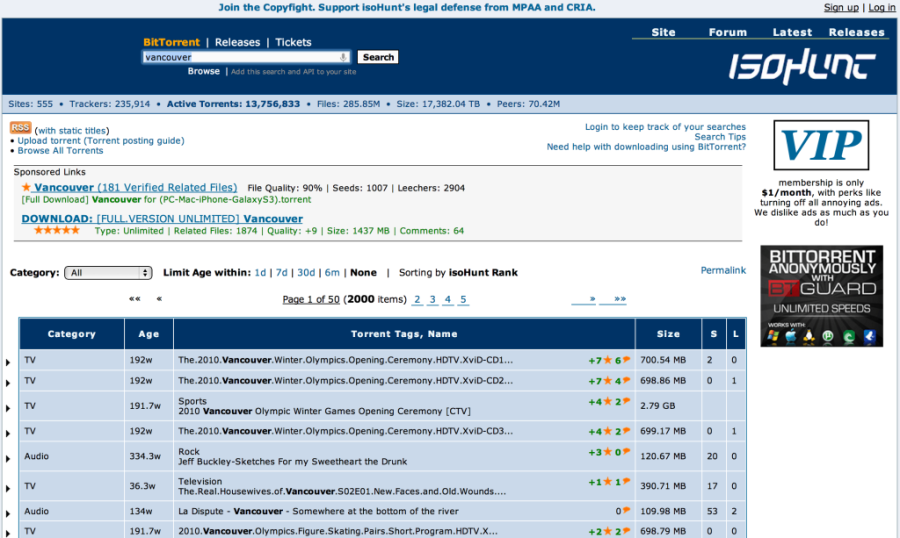Sort by seeds S column header
The image size is (900, 538).
[713, 334]
